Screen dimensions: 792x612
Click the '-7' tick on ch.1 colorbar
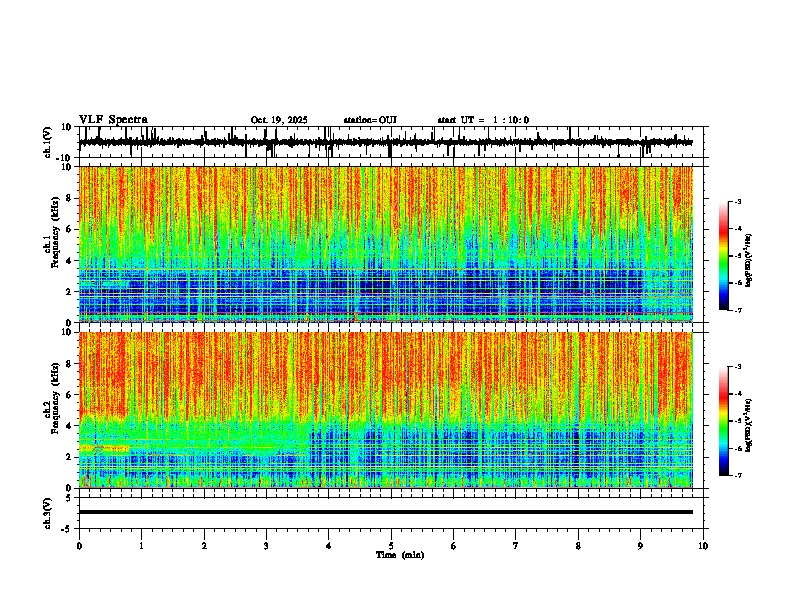(738, 310)
